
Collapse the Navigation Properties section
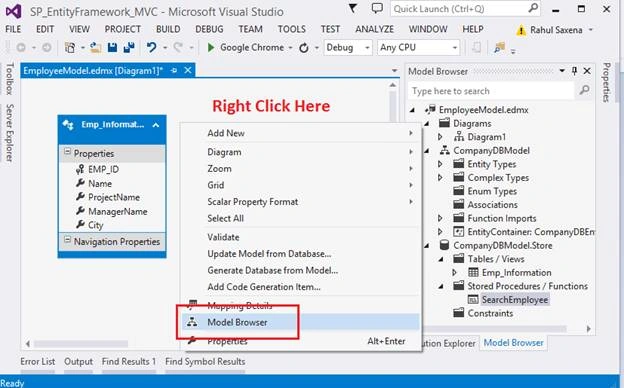[67, 240]
